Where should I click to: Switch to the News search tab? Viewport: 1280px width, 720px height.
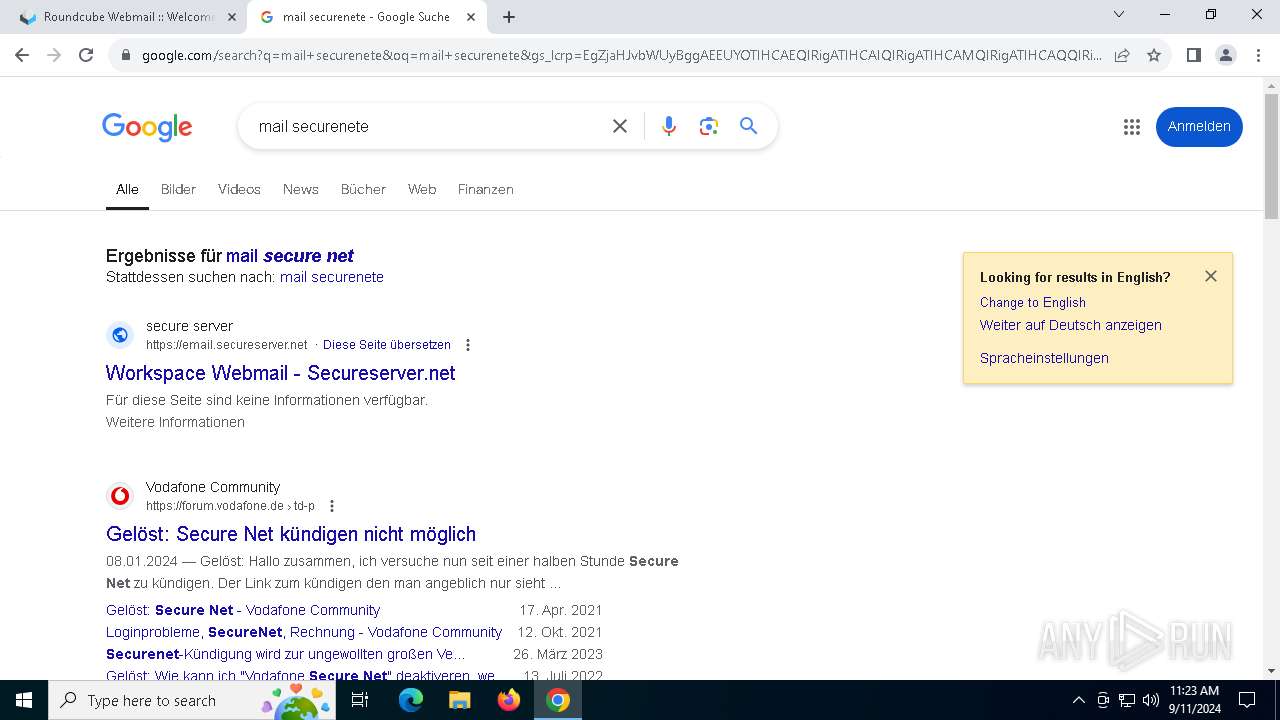[x=300, y=189]
